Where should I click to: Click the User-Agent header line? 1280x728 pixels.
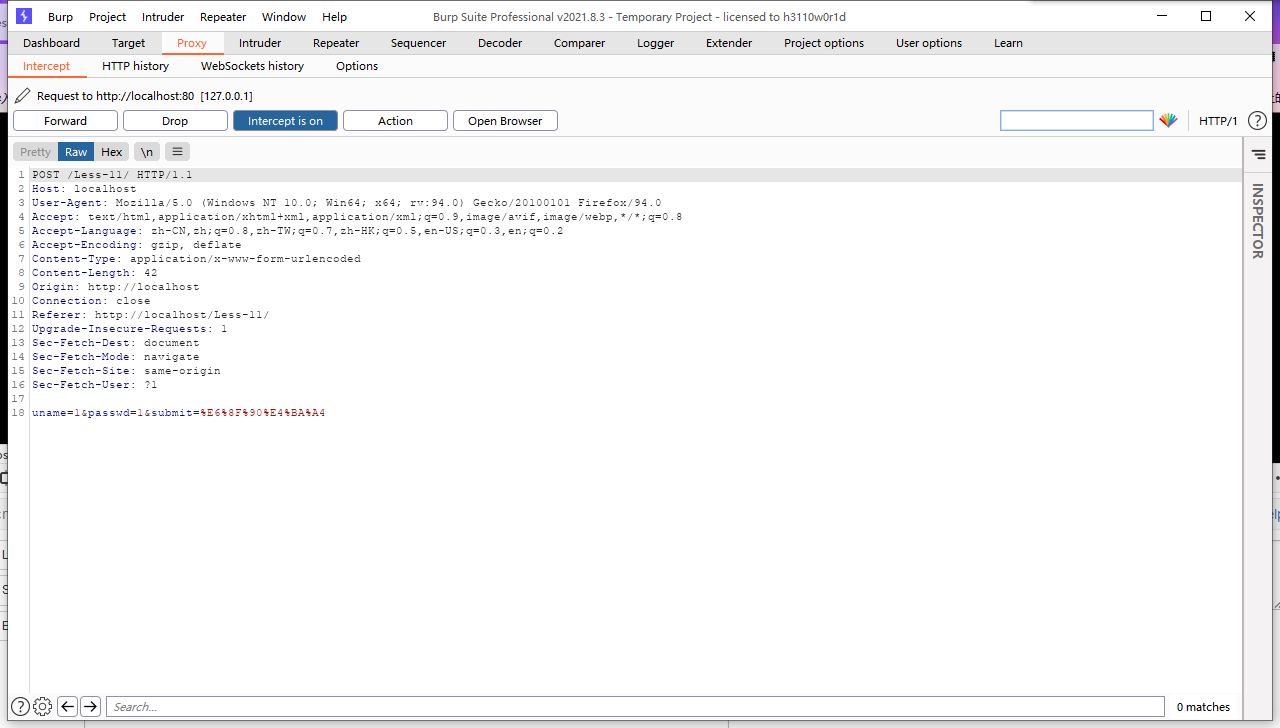click(346, 203)
